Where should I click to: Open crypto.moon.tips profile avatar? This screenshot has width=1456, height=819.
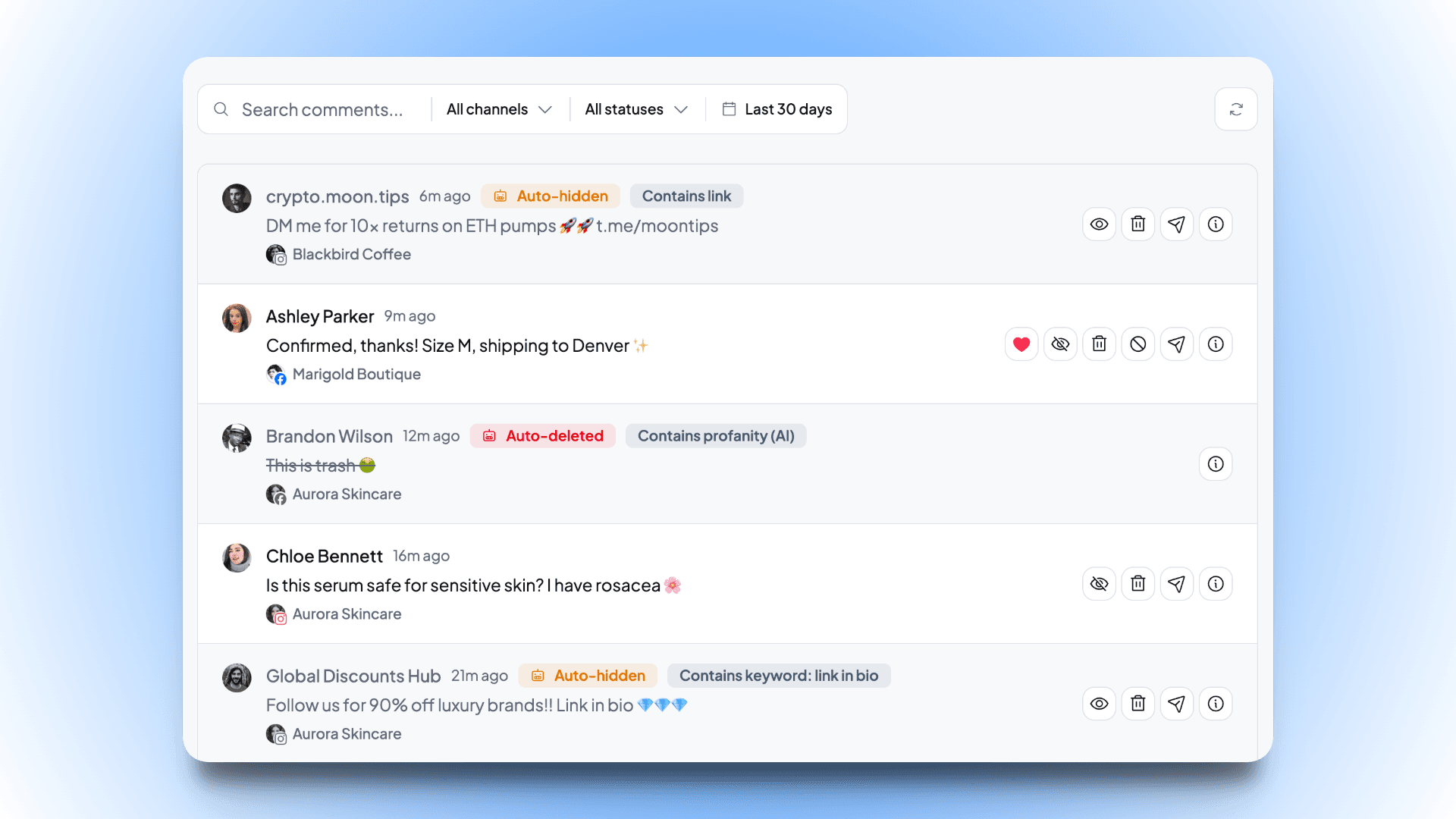click(237, 198)
